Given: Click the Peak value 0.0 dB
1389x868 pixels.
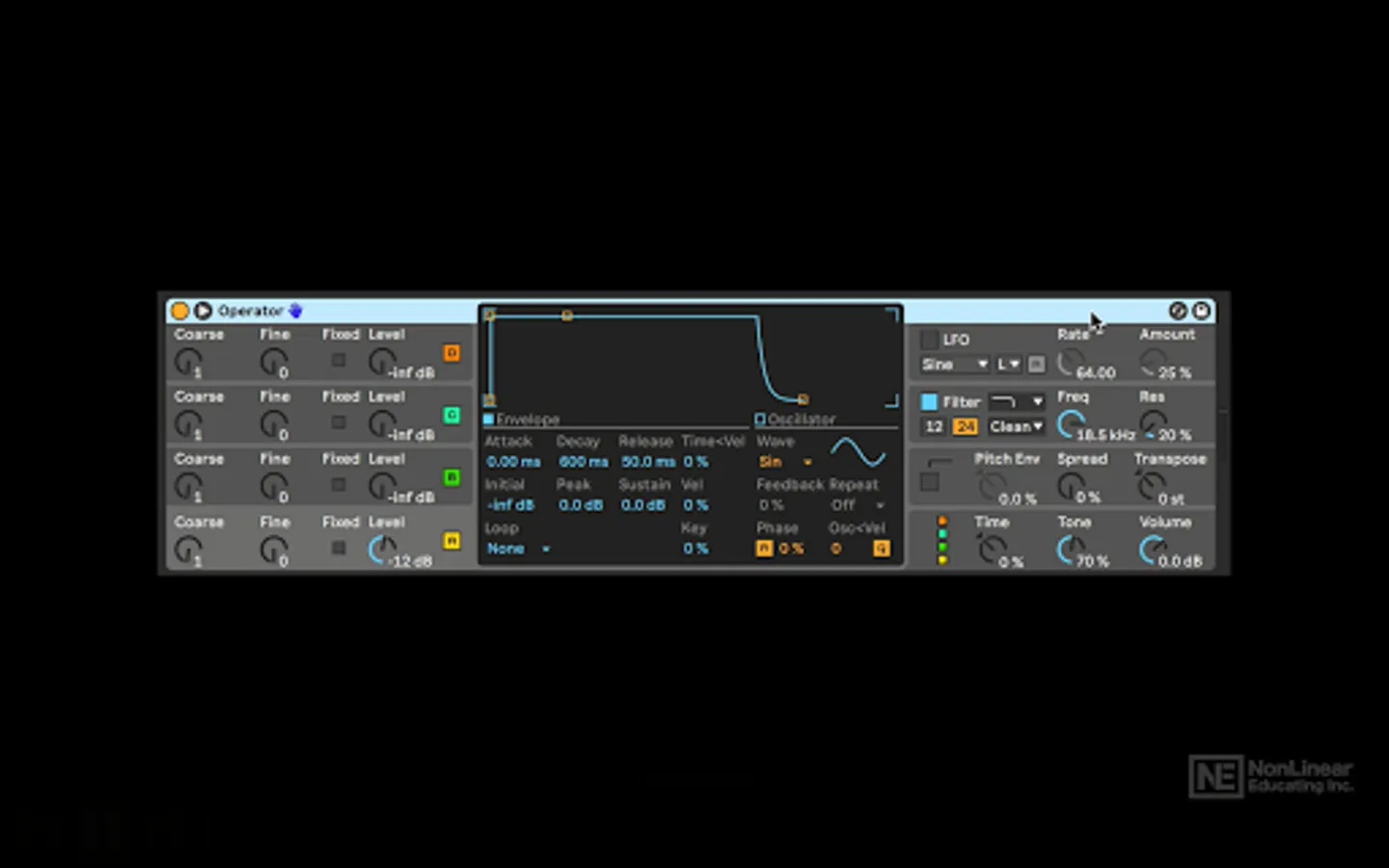Looking at the screenshot, I should (581, 505).
